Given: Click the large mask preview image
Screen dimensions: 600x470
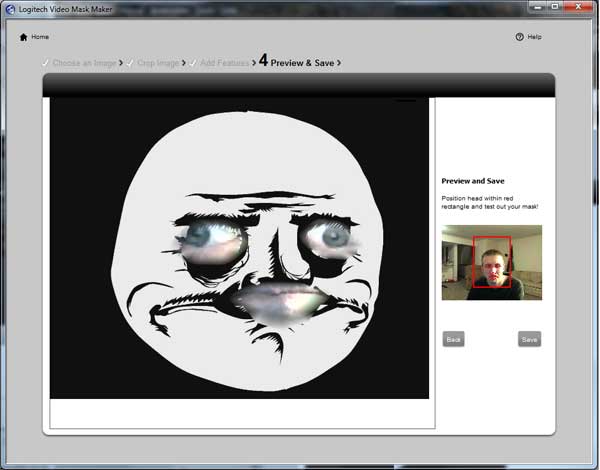Looking at the screenshot, I should [240, 248].
